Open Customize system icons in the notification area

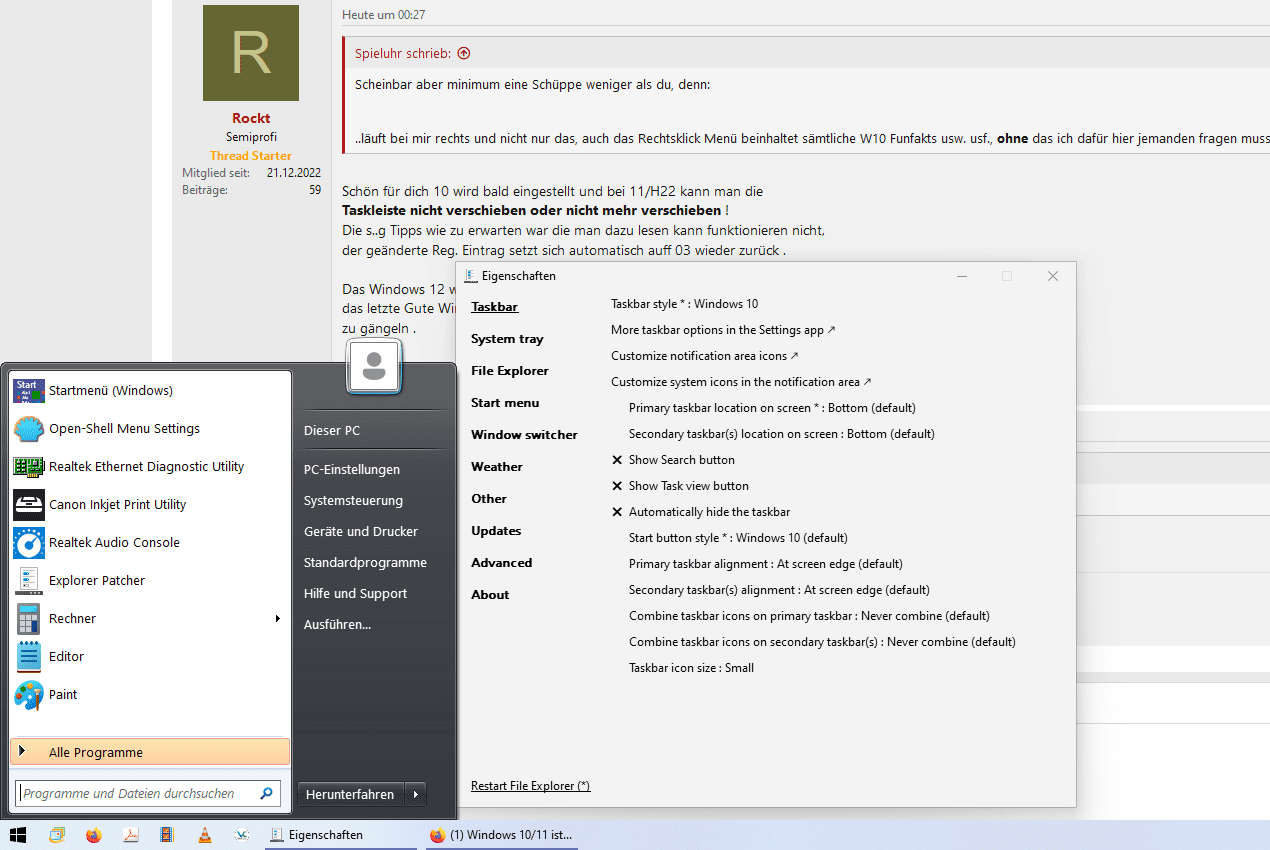tap(741, 382)
